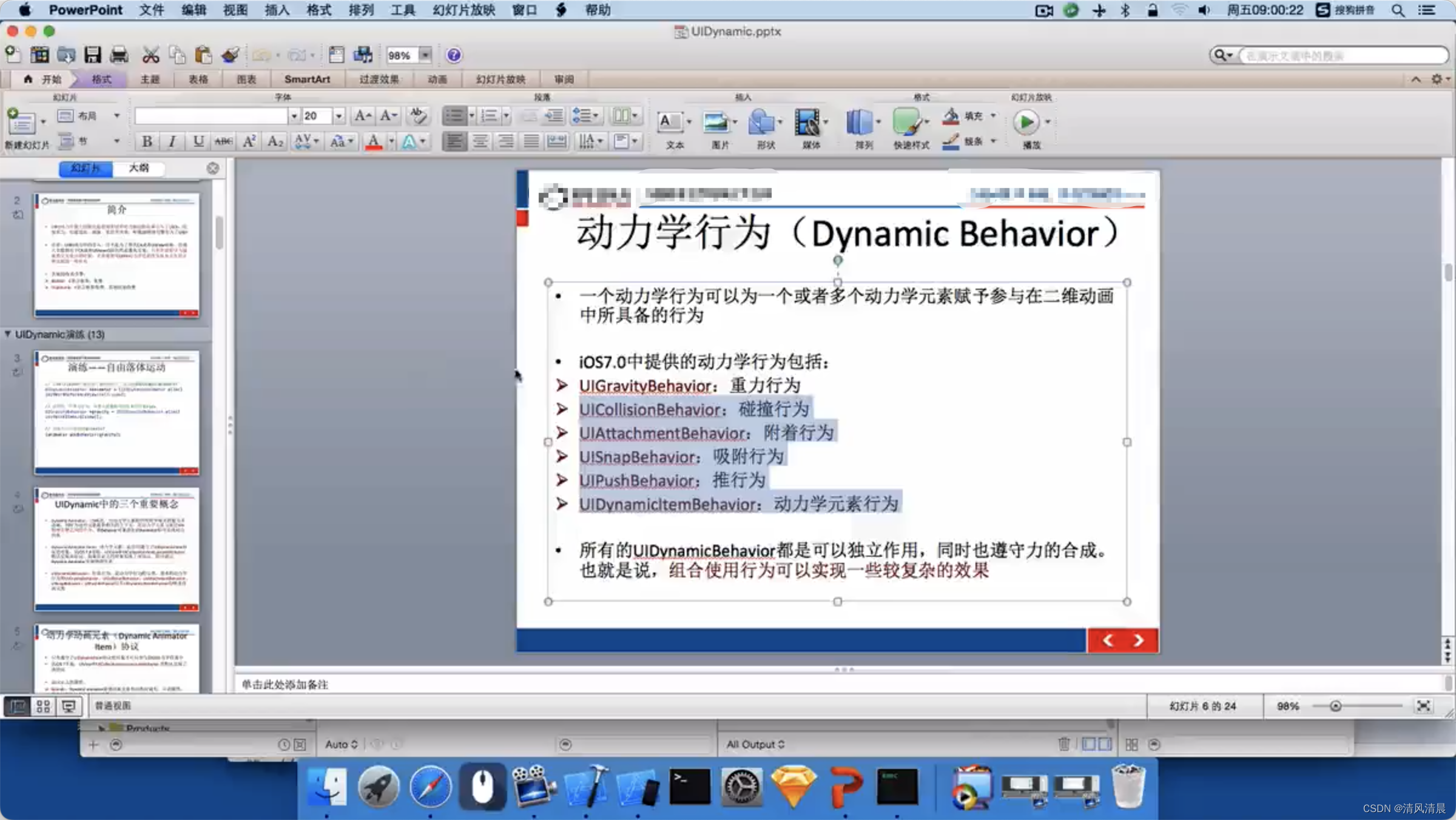
Task: Toggle Underline formatting
Action: (198, 141)
